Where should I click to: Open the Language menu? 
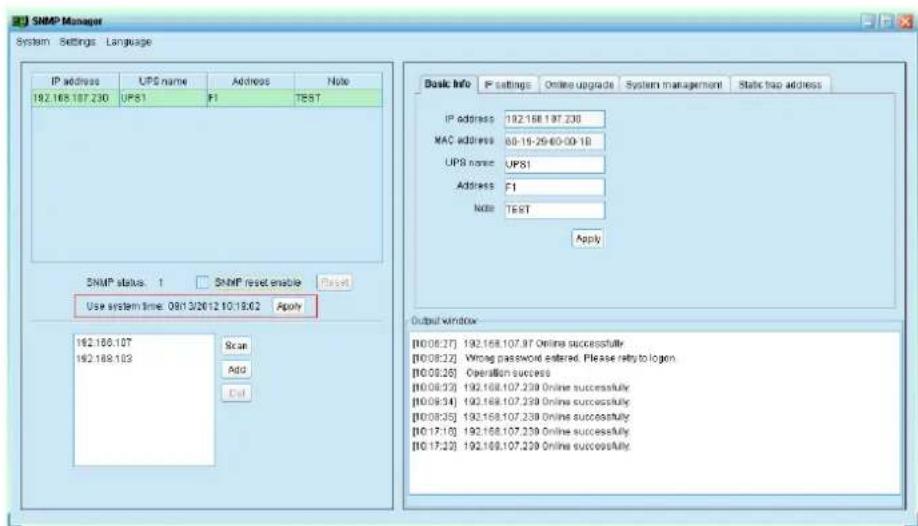coord(129,42)
